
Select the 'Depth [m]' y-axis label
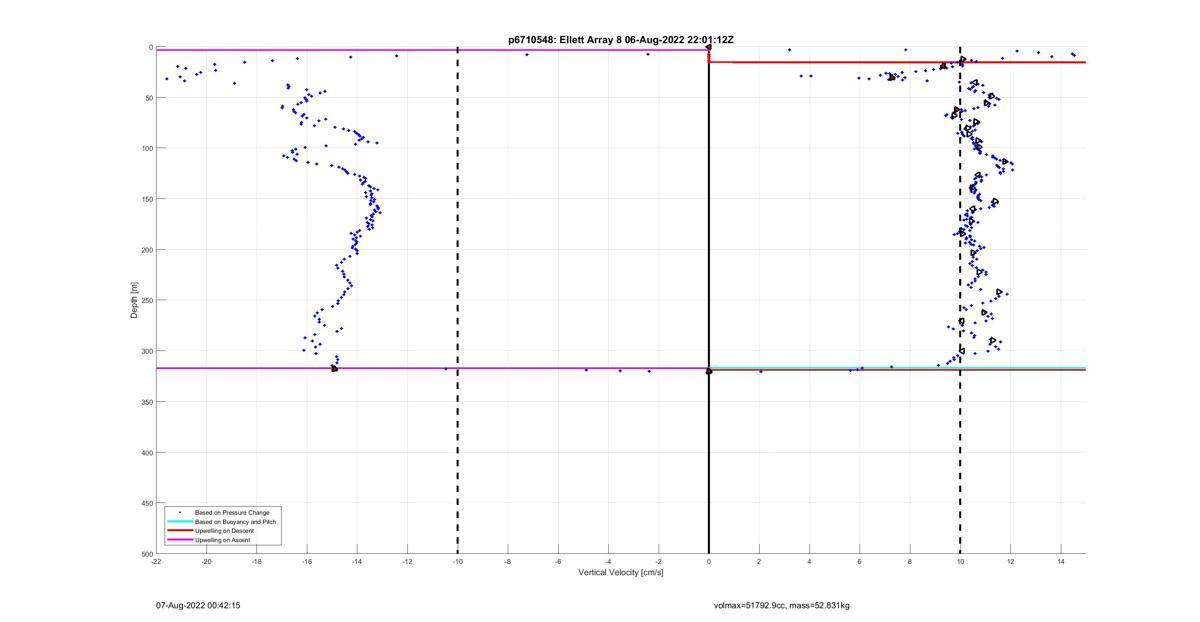[134, 300]
